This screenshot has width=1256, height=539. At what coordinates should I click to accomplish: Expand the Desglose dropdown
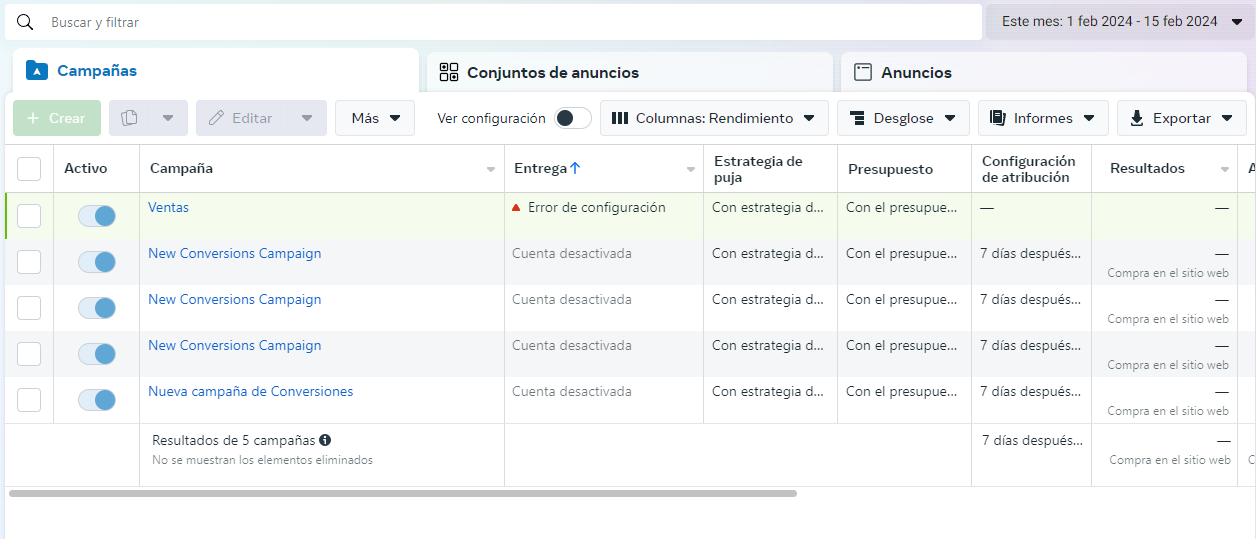[902, 118]
